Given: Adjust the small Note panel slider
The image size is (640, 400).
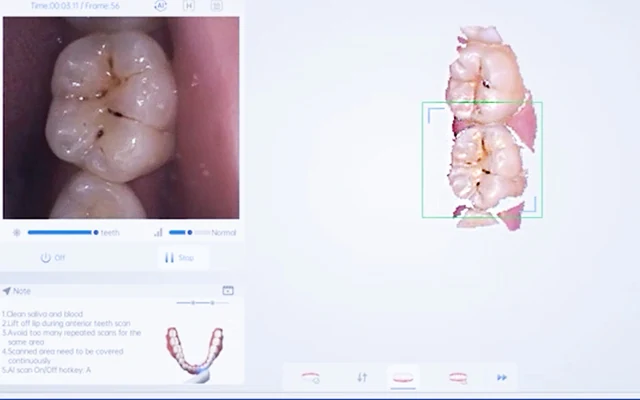Looking at the screenshot, I should (x=202, y=303).
